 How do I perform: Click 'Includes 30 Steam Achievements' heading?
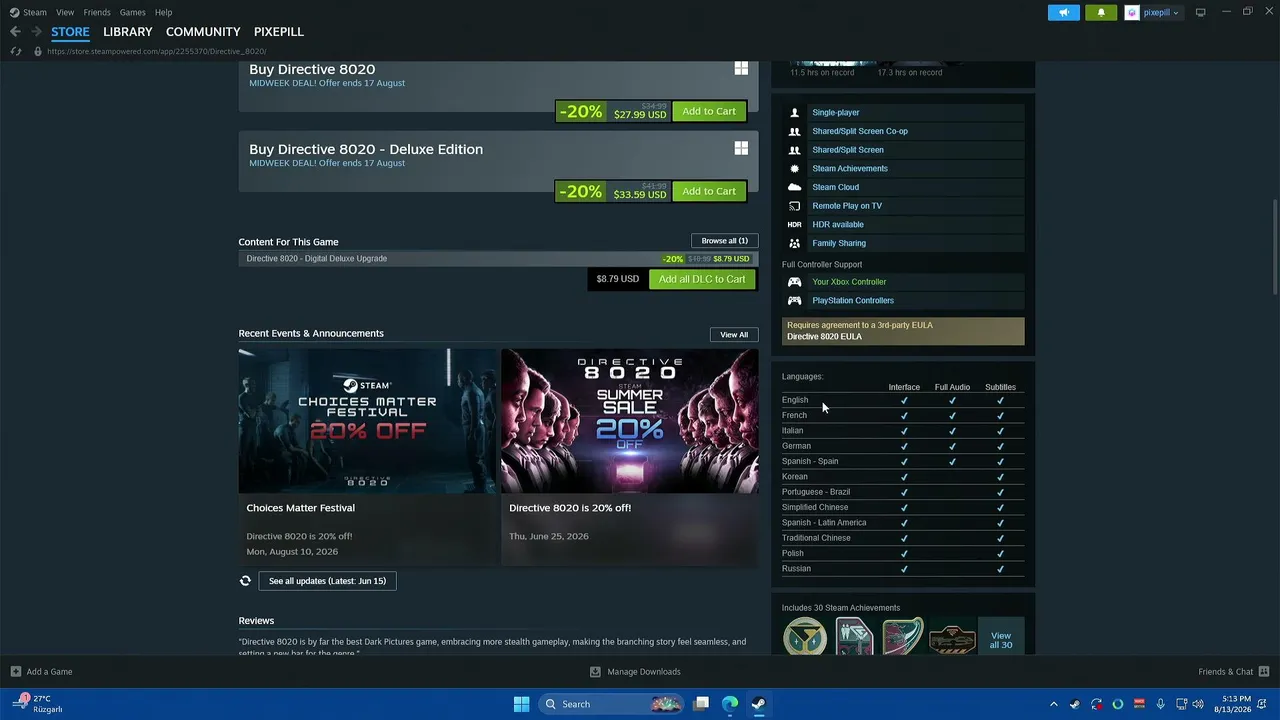pyautogui.click(x=841, y=608)
